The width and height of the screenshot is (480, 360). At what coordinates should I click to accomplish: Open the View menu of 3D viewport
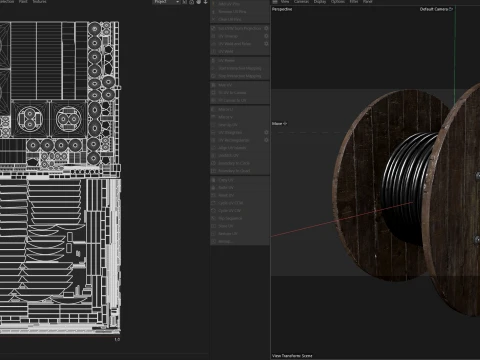click(284, 2)
